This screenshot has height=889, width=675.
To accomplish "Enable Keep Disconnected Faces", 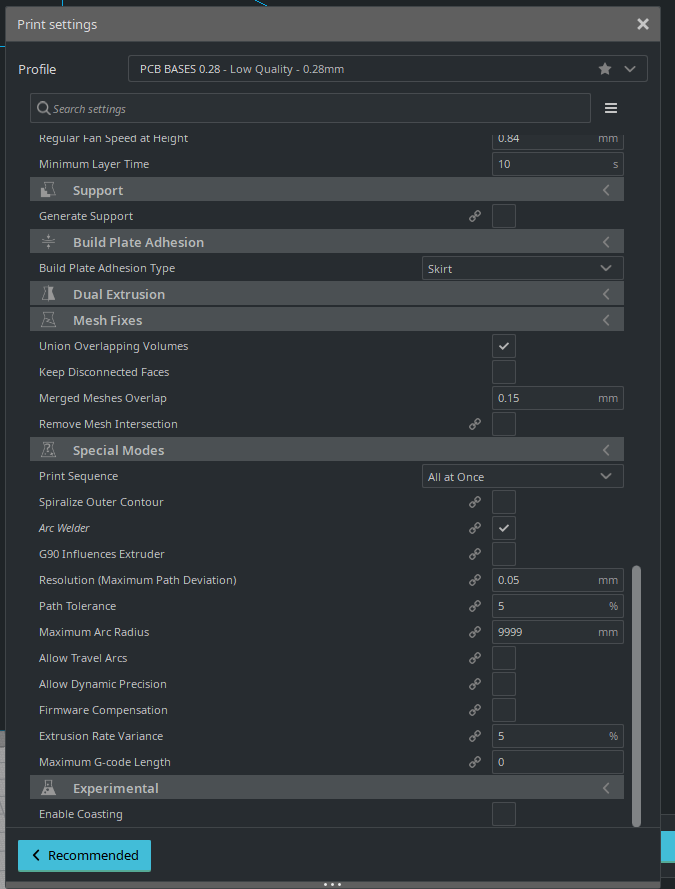I will click(503, 371).
